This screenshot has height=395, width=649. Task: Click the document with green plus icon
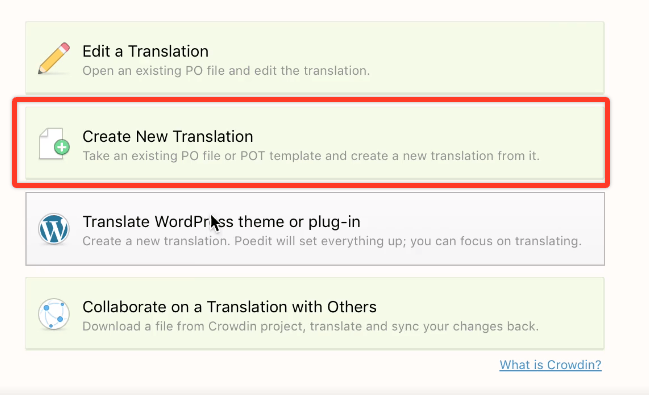coord(54,144)
